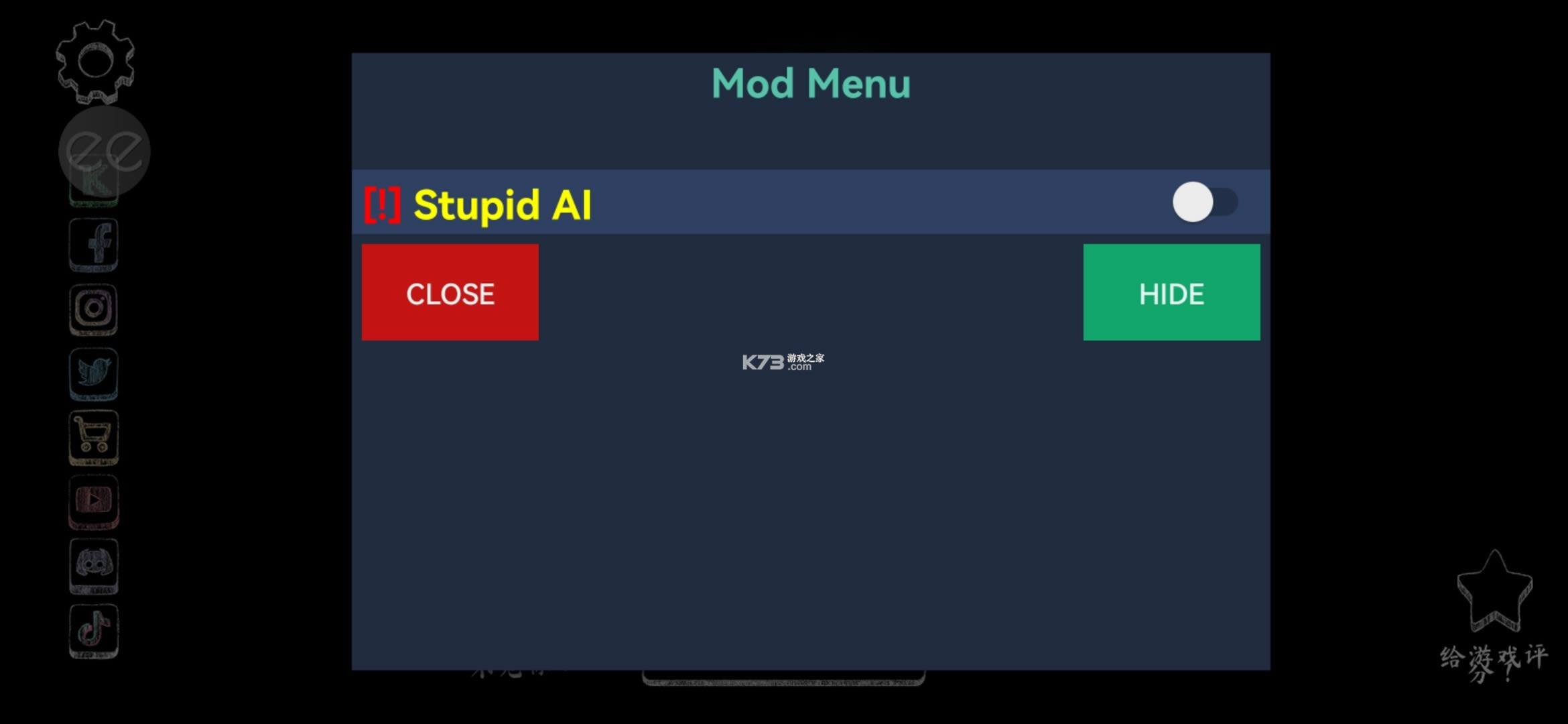Image resolution: width=1568 pixels, height=724 pixels.
Task: Select Twitter bird icon in sidebar
Action: 95,370
